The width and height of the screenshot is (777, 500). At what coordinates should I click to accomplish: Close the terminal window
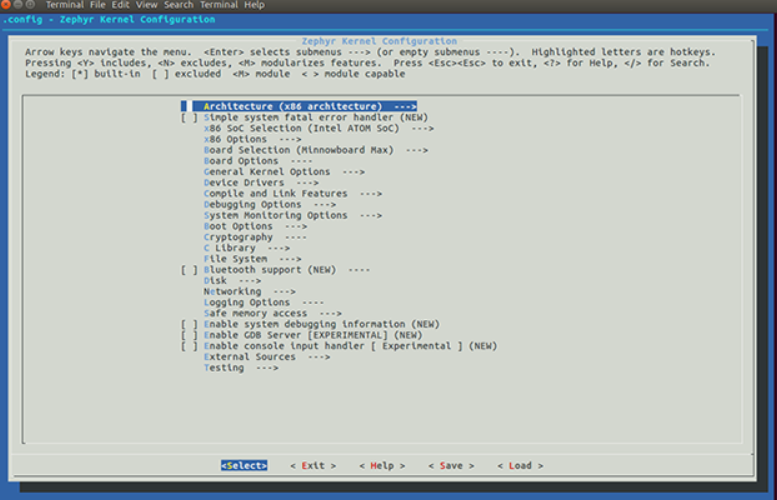6,4
